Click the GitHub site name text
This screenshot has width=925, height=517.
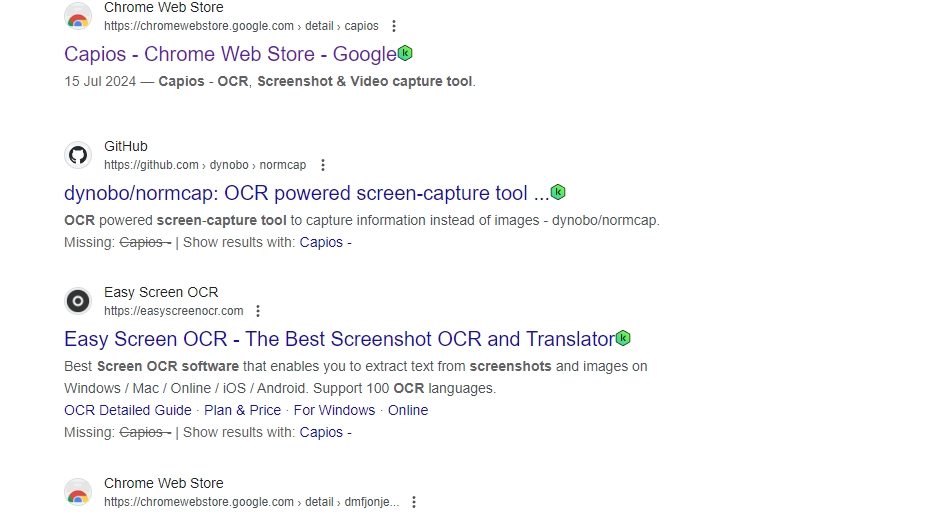[x=126, y=146]
